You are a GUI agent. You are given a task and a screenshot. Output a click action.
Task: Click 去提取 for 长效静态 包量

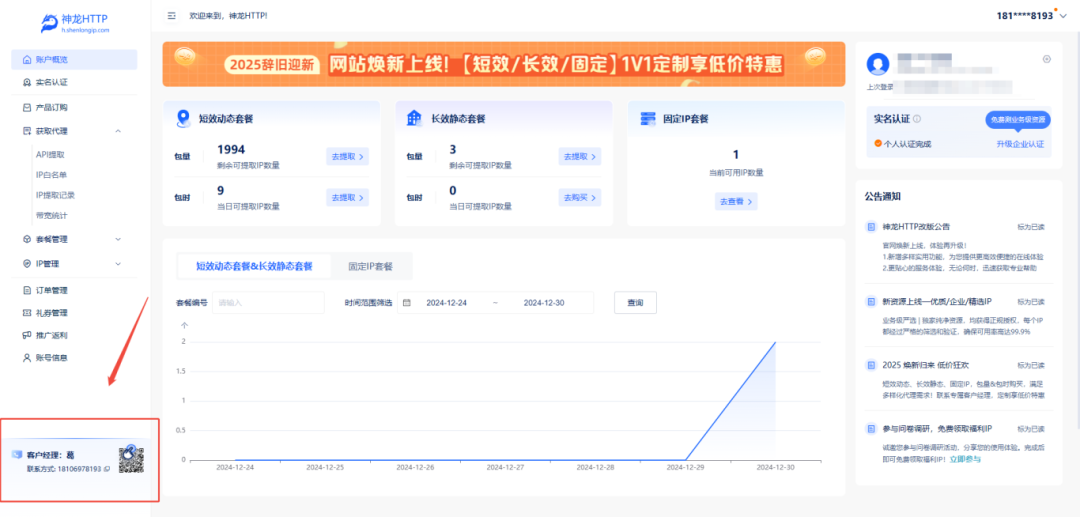click(x=579, y=156)
